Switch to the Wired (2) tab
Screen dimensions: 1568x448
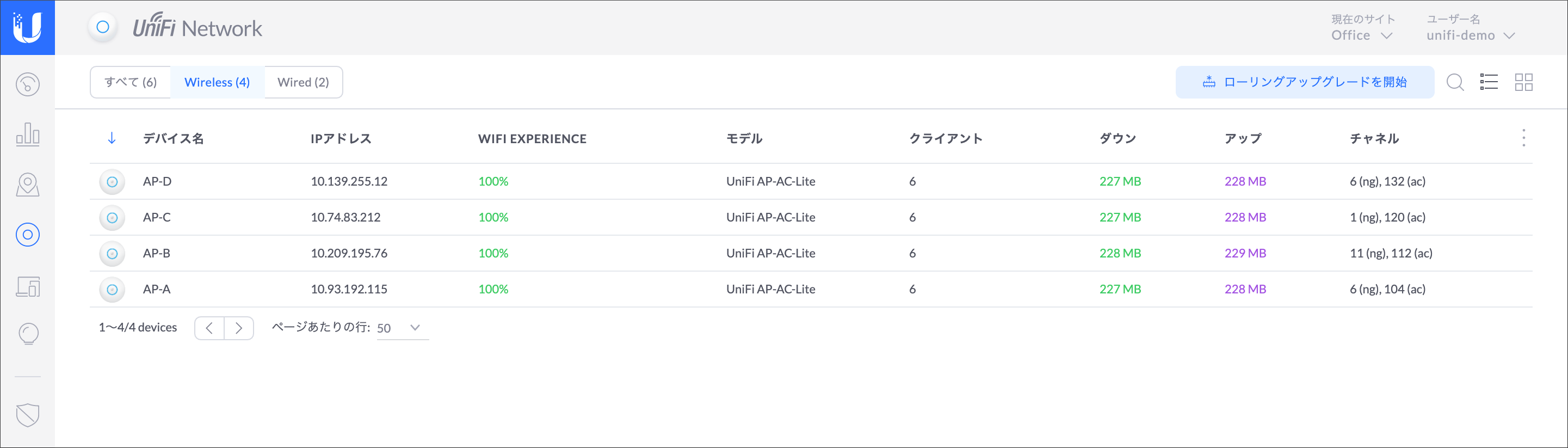click(x=303, y=82)
